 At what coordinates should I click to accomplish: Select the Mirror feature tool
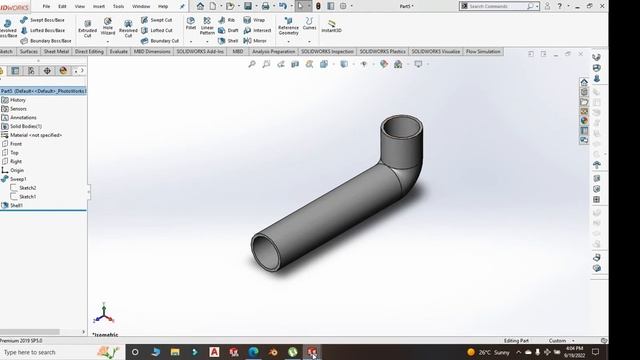click(255, 41)
